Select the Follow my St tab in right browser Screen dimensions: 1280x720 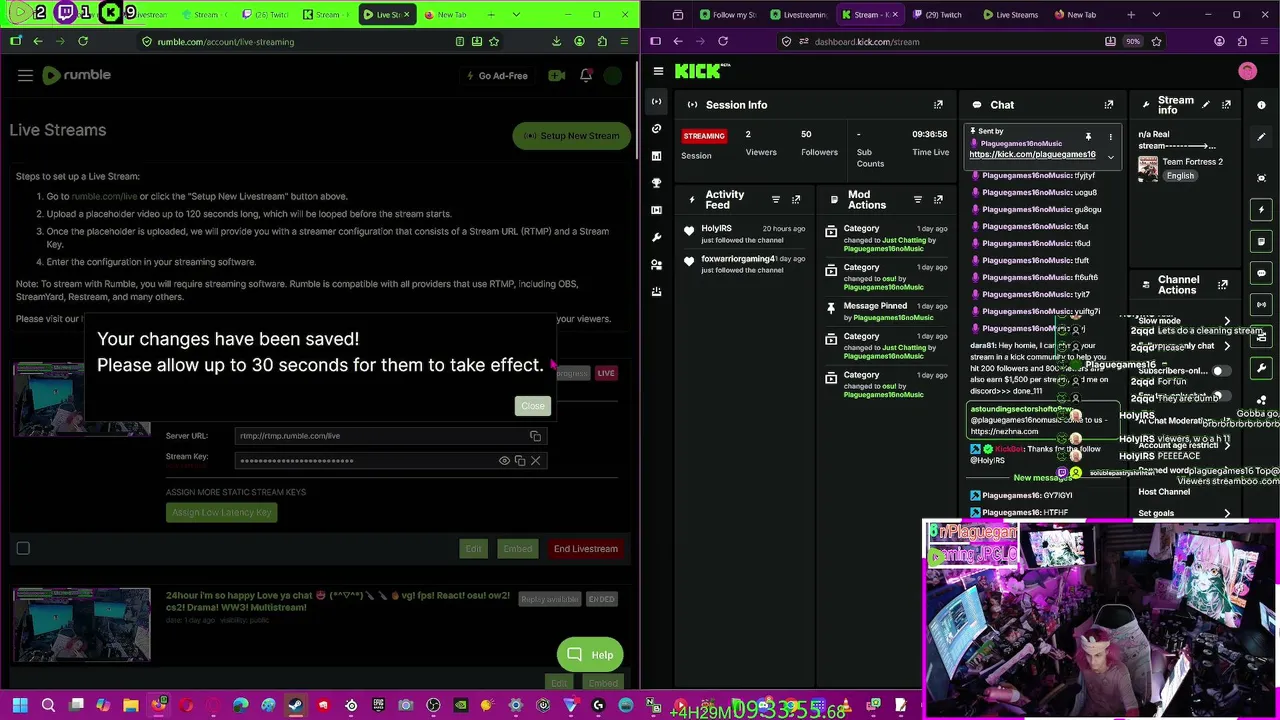pyautogui.click(x=728, y=15)
